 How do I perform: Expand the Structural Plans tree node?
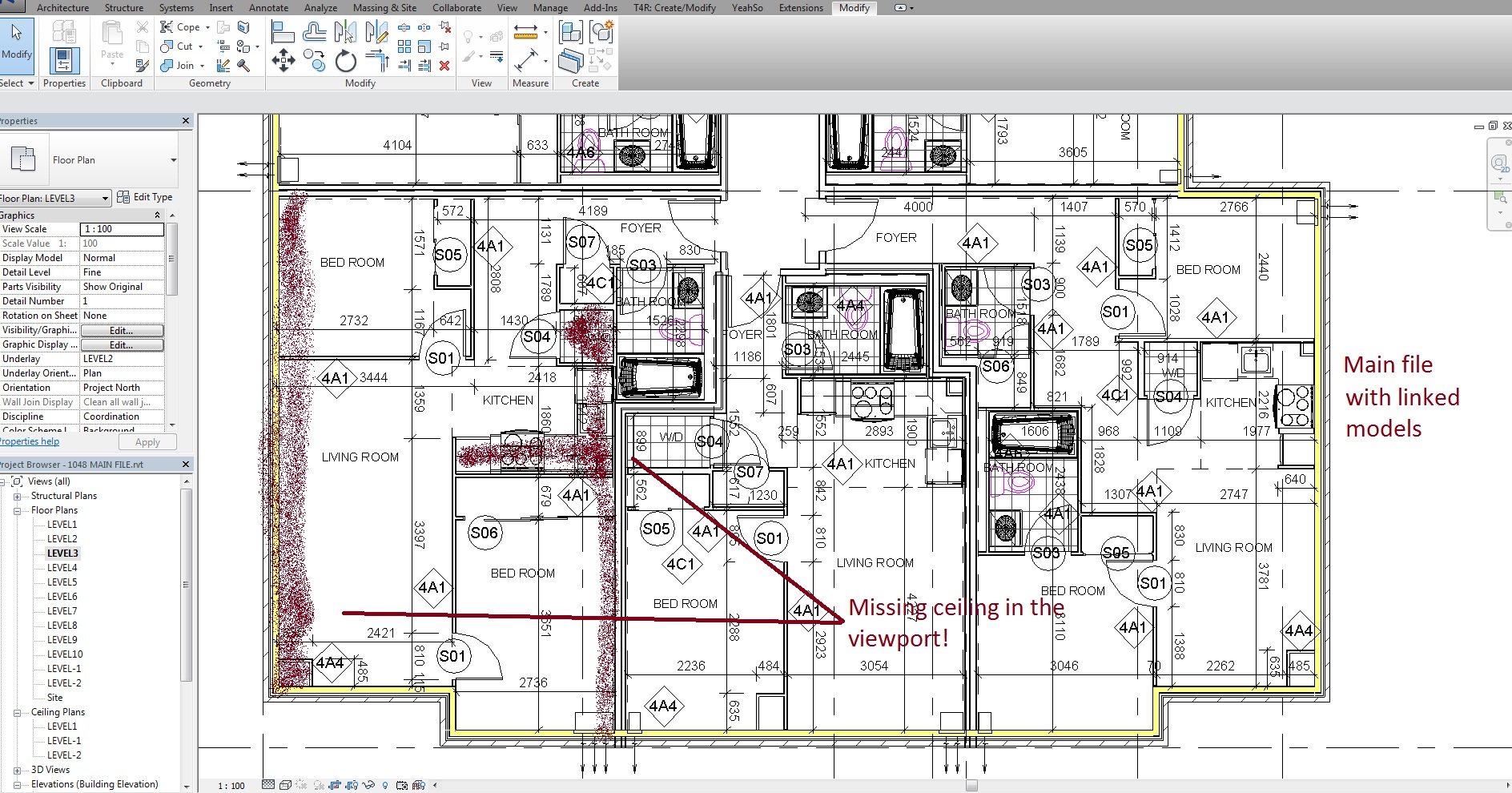point(17,496)
